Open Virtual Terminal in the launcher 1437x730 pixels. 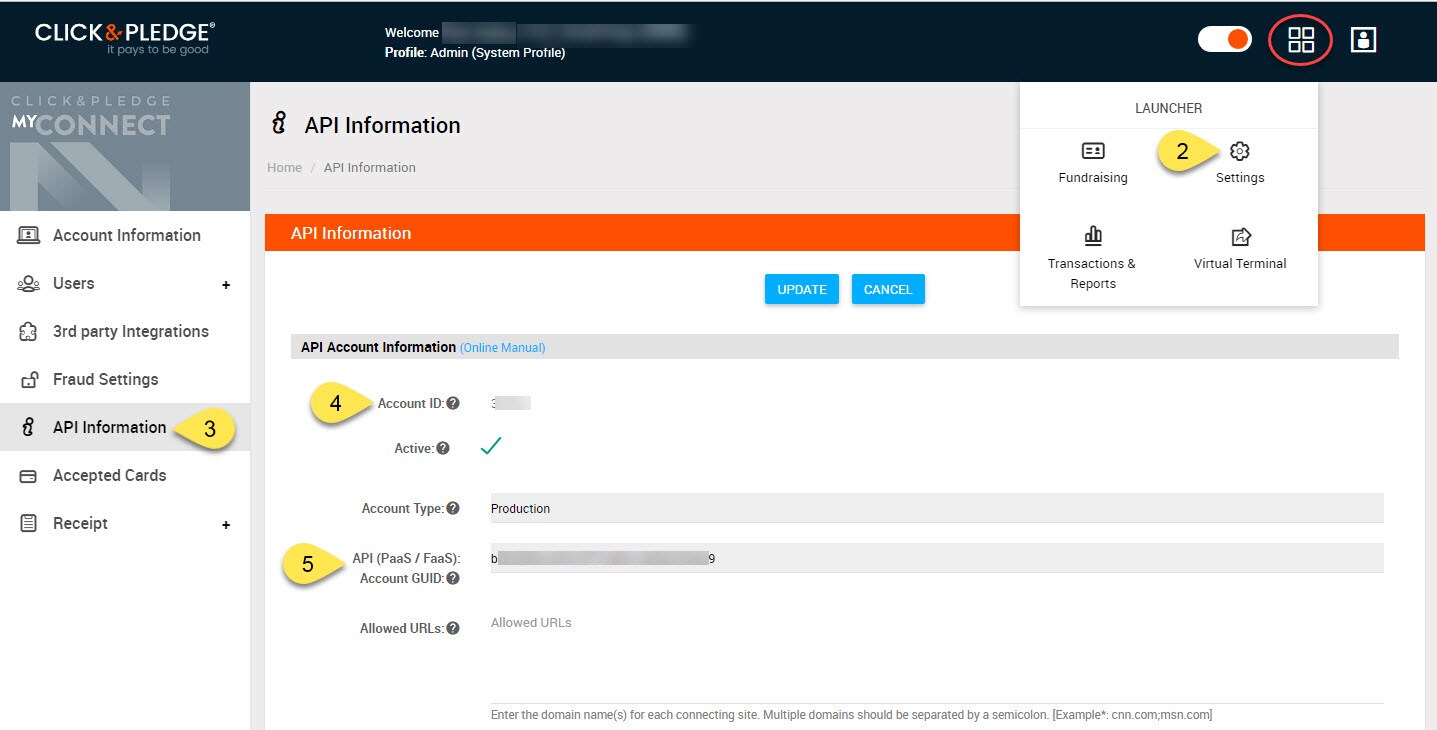1240,249
